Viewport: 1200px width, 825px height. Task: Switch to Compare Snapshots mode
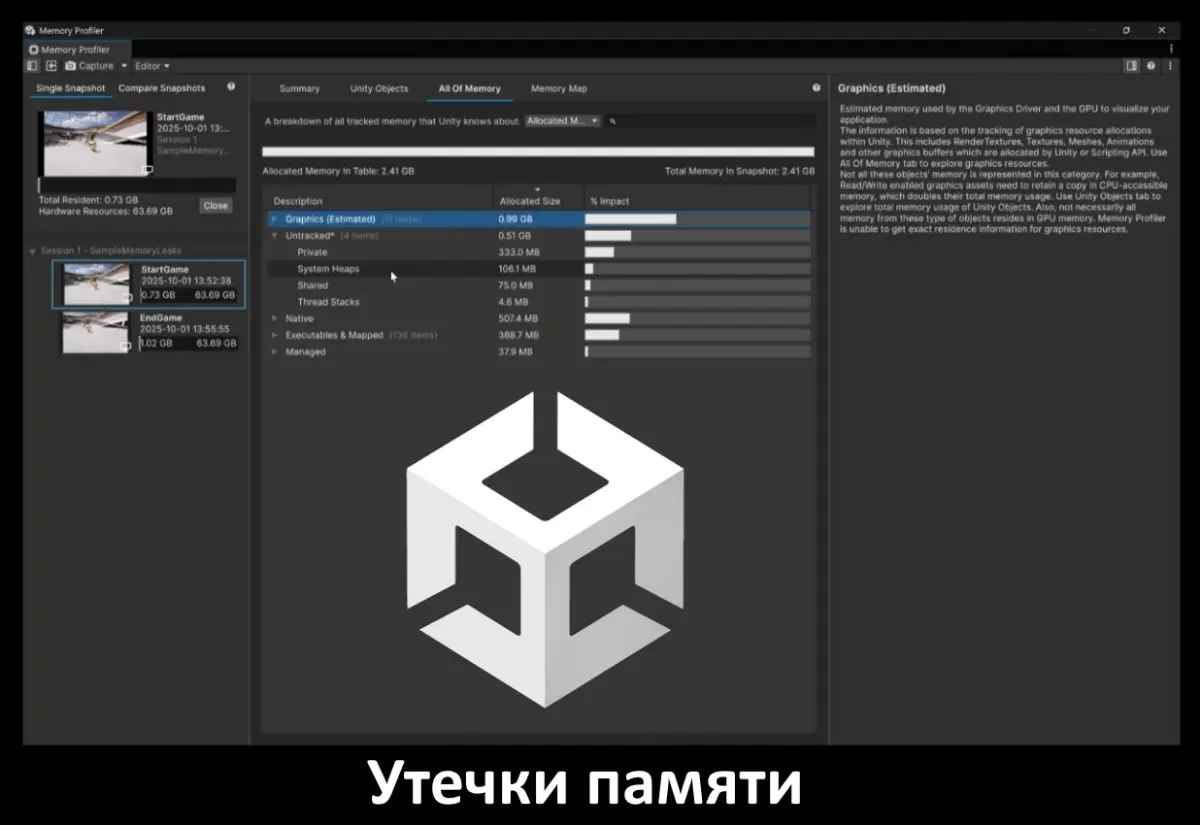(x=161, y=88)
